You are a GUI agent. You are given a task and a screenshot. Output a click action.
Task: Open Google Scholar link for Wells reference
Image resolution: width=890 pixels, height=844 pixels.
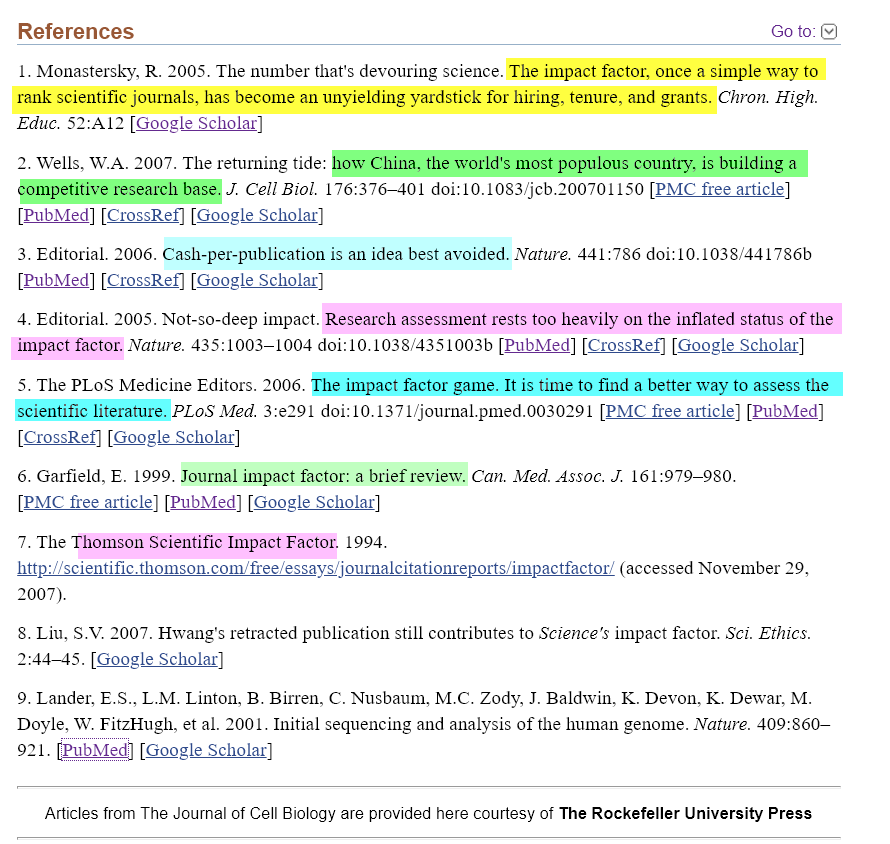tap(257, 215)
